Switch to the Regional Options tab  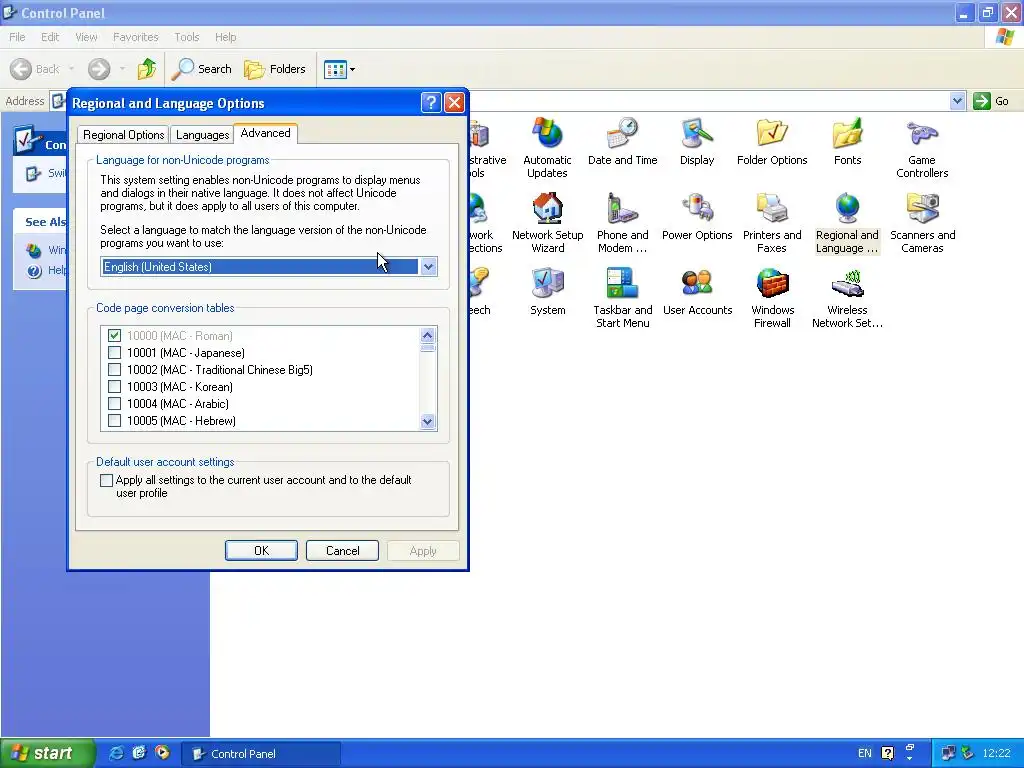[x=123, y=135]
